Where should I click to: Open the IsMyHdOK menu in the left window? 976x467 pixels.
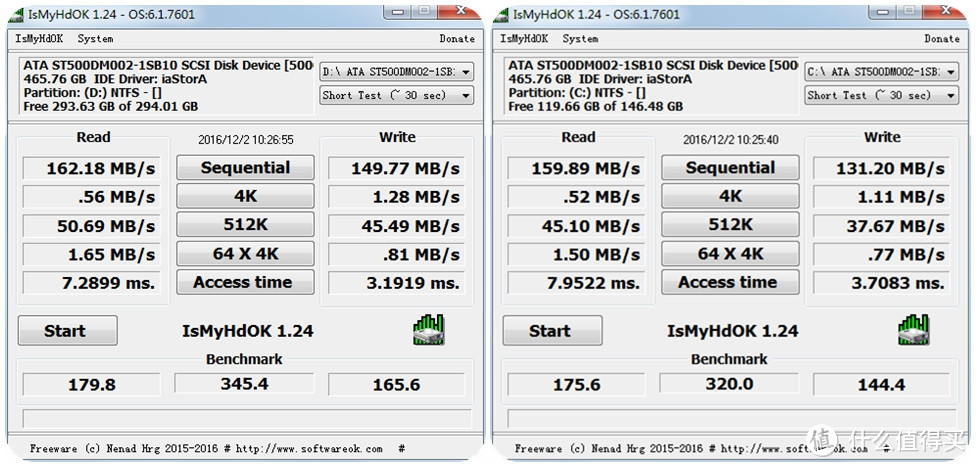tap(39, 39)
